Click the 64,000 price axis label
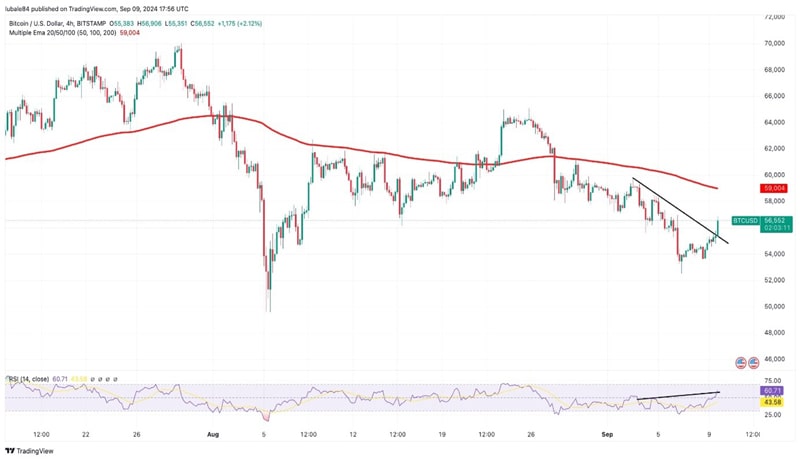 [774, 122]
